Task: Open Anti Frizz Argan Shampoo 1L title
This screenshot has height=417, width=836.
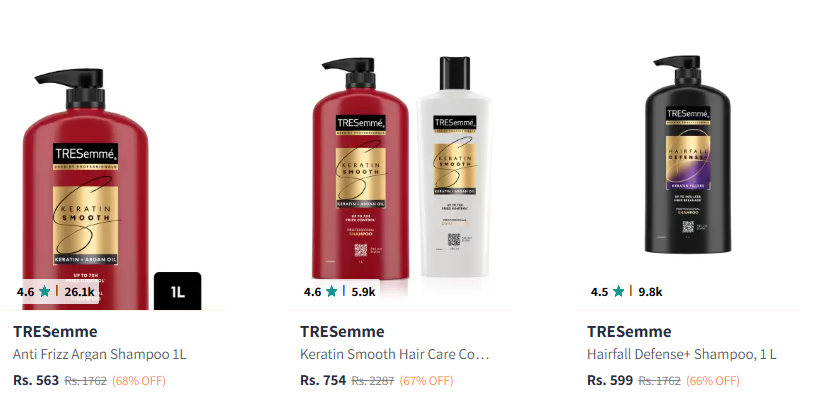Action: coord(100,354)
